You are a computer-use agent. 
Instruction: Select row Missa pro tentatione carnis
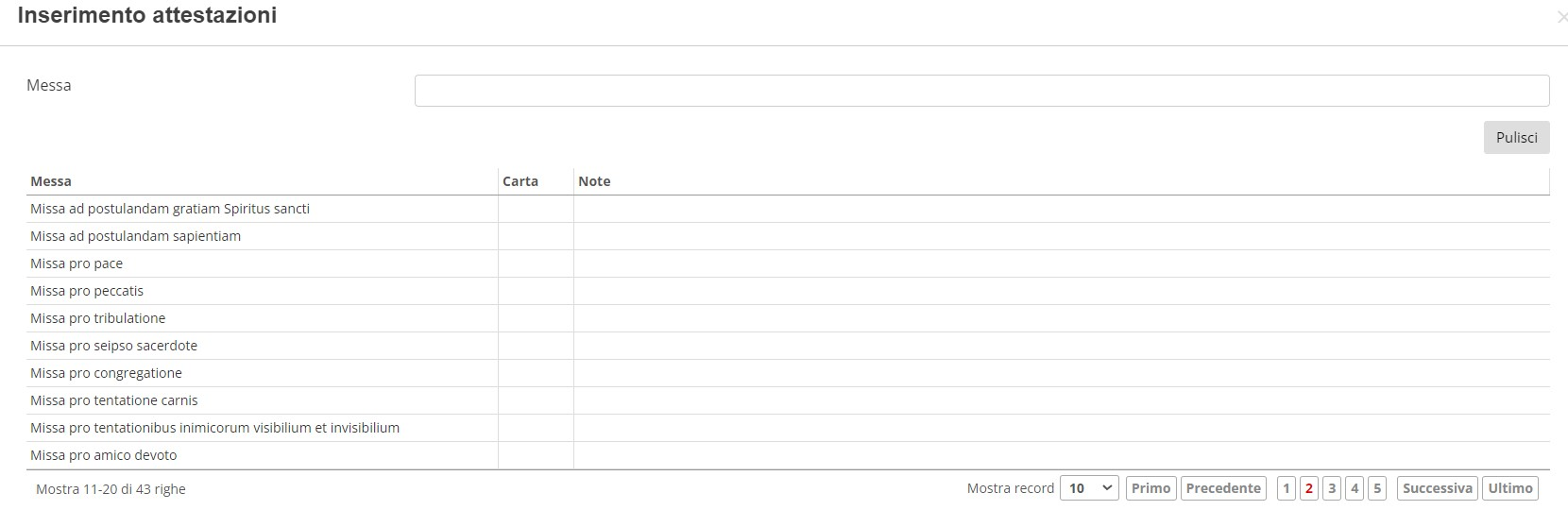coord(114,400)
